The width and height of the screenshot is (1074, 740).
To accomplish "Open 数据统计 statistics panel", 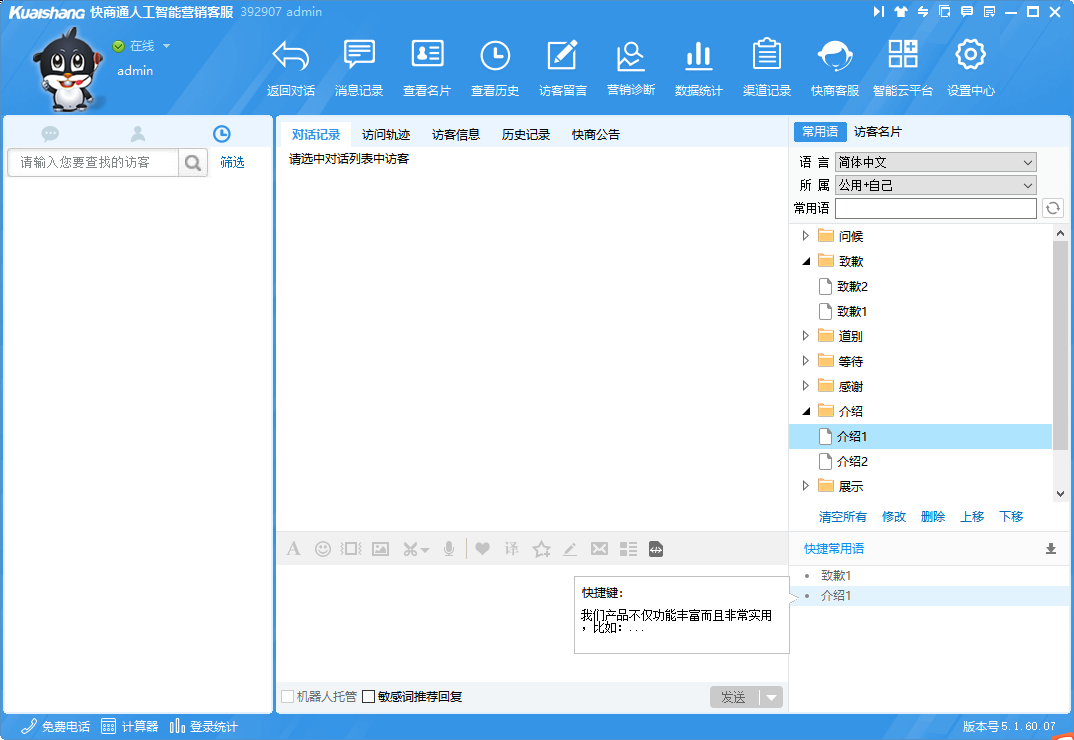I will pyautogui.click(x=698, y=65).
